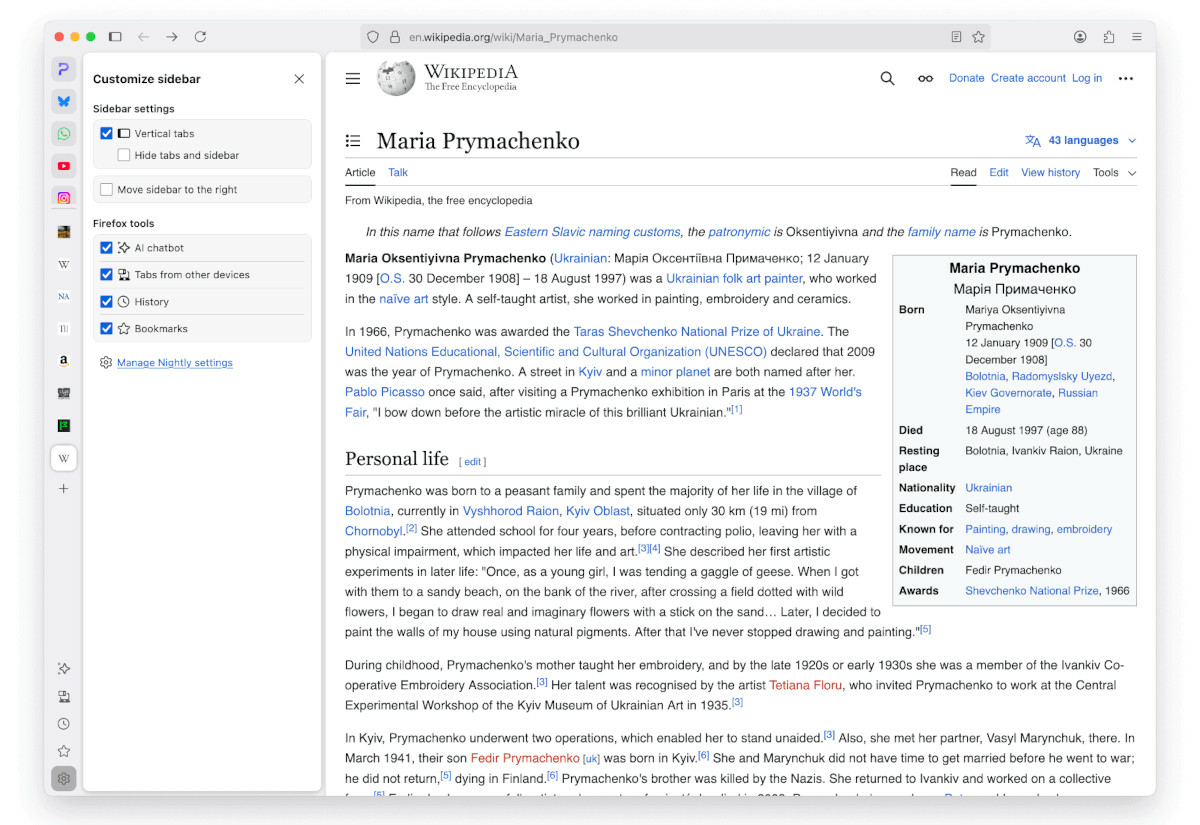Open the pinned Bluesky butterfly tab

(x=64, y=101)
